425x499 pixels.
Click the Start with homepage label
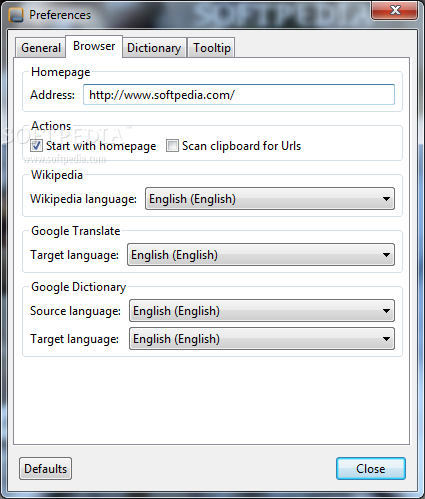(x=101, y=146)
